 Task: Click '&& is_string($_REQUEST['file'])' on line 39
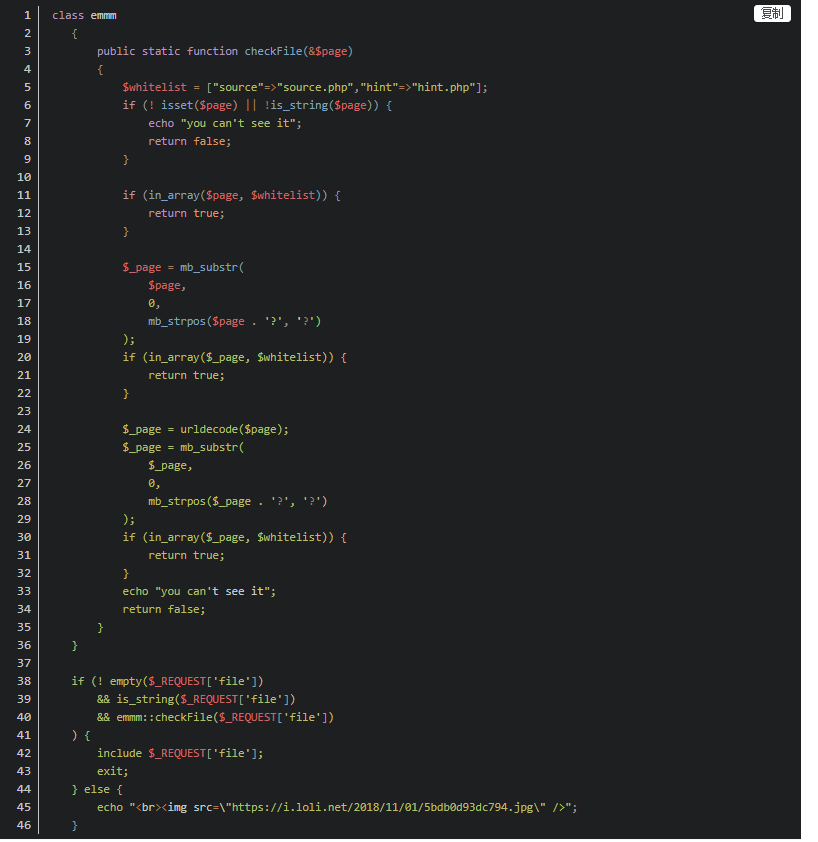point(196,699)
